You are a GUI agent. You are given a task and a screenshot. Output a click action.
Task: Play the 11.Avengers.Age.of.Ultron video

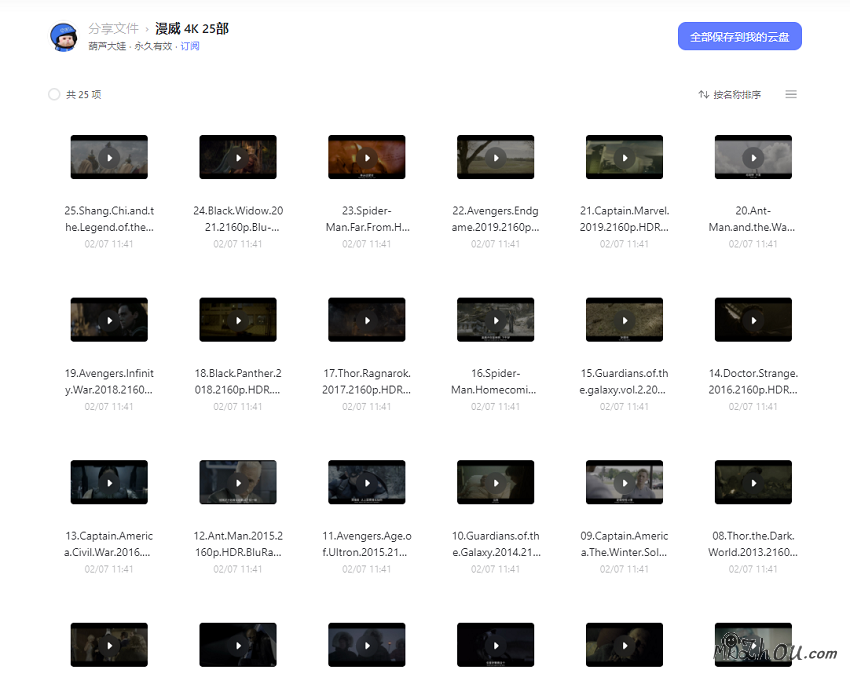(366, 482)
